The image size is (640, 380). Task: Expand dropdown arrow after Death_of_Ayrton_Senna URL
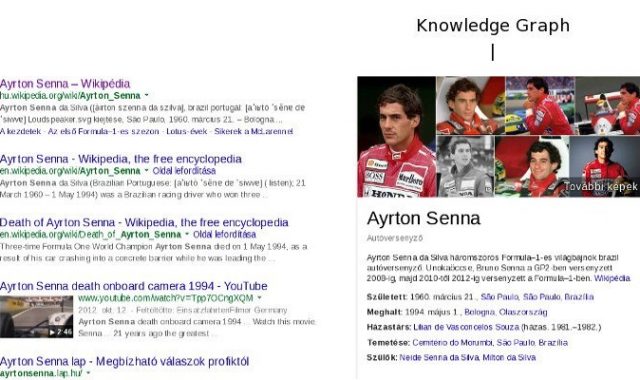pos(187,234)
